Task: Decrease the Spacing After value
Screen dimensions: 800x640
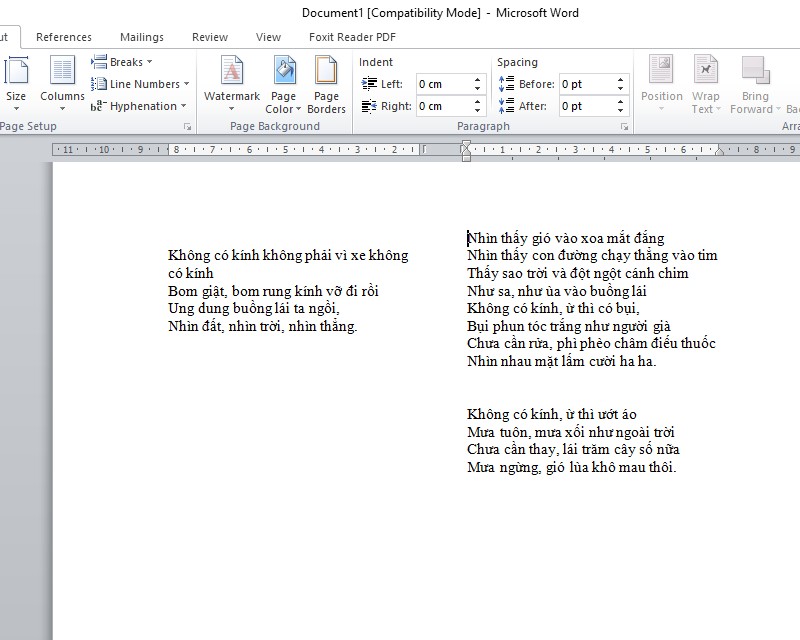Action: click(x=620, y=111)
